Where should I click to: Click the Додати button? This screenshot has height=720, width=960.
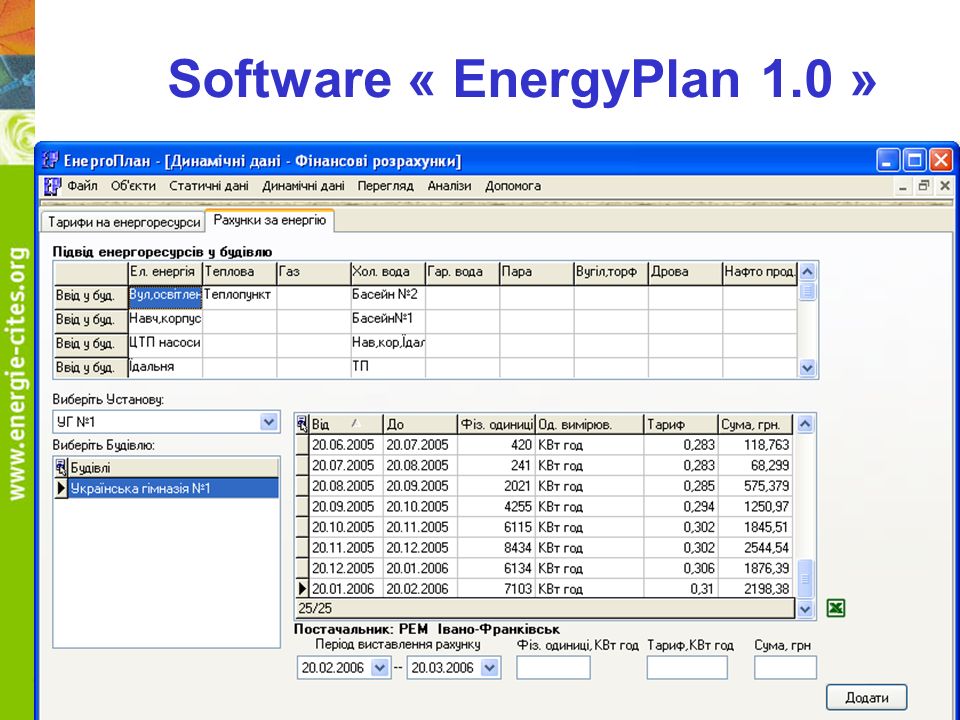coord(866,697)
